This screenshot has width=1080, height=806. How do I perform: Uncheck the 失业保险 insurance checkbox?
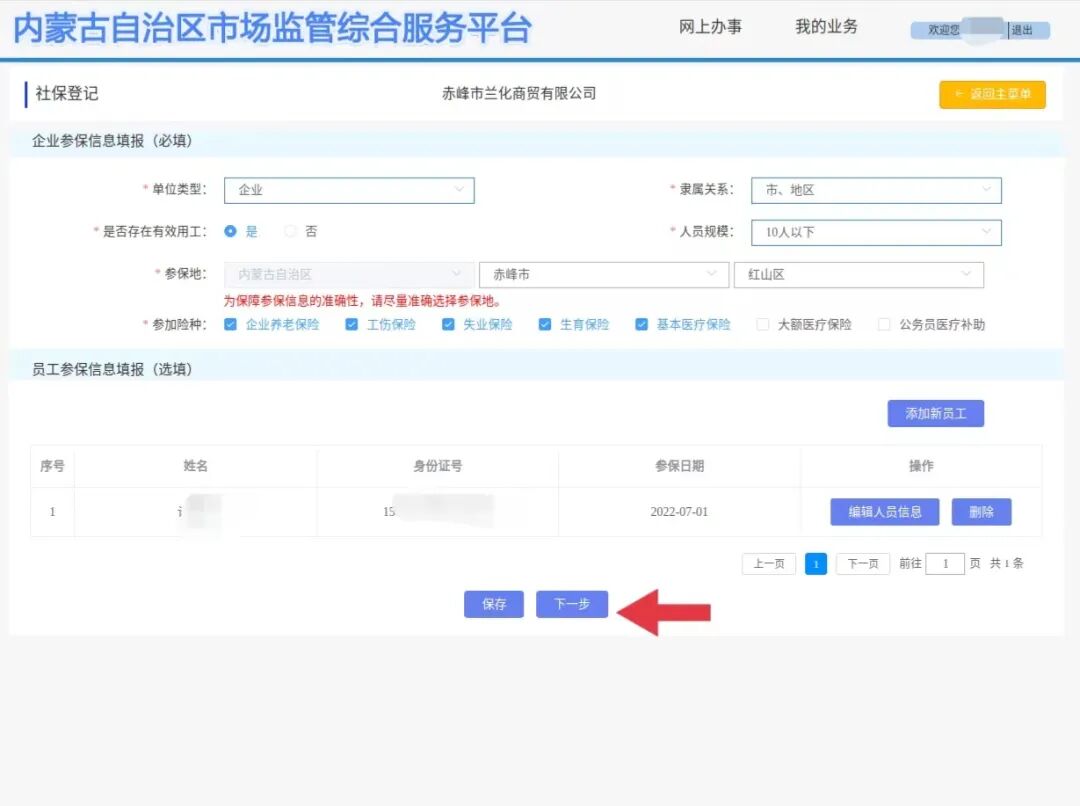[448, 324]
